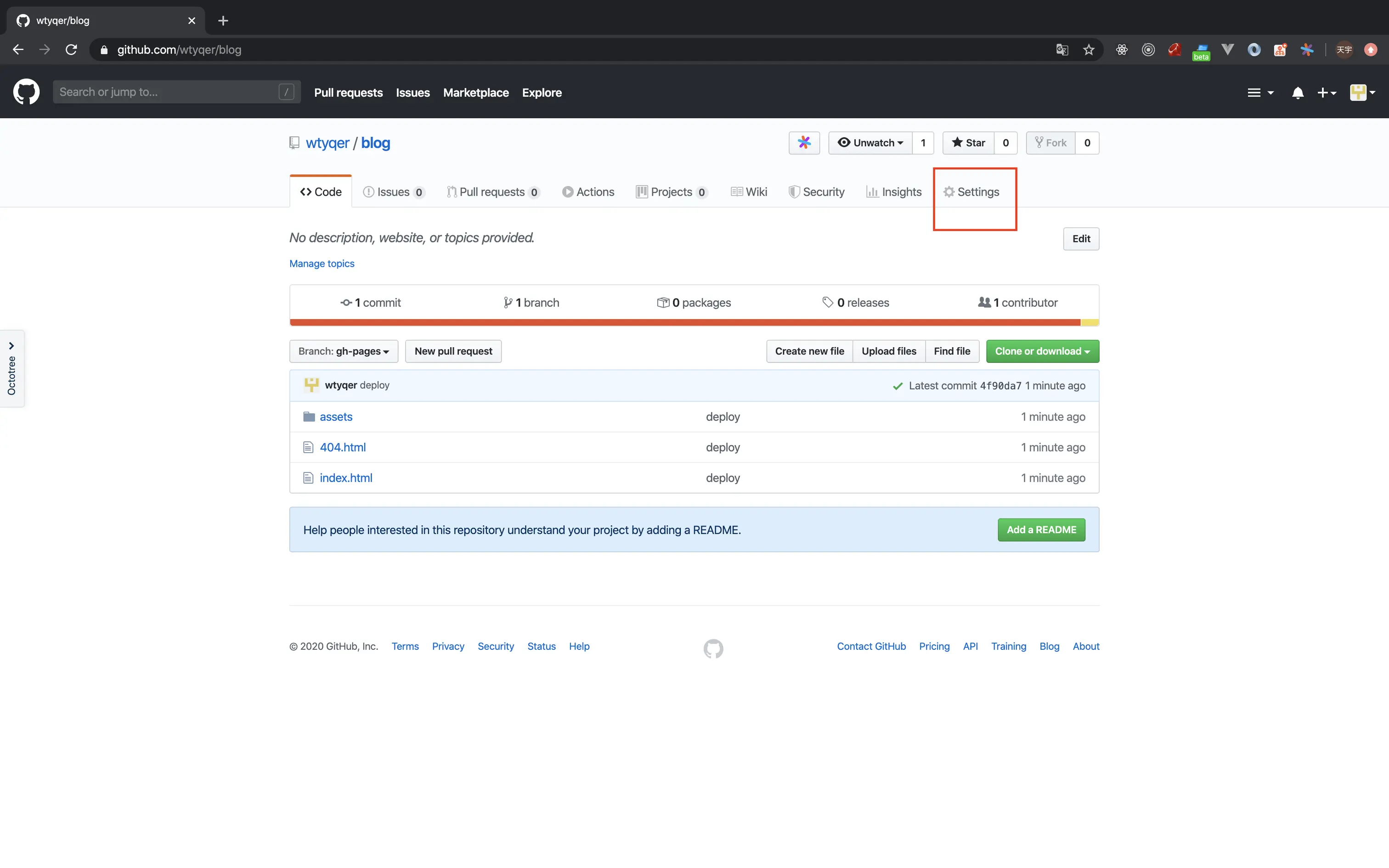This screenshot has height=868, width=1389.
Task: Expand the Clone or download menu
Action: click(1042, 351)
